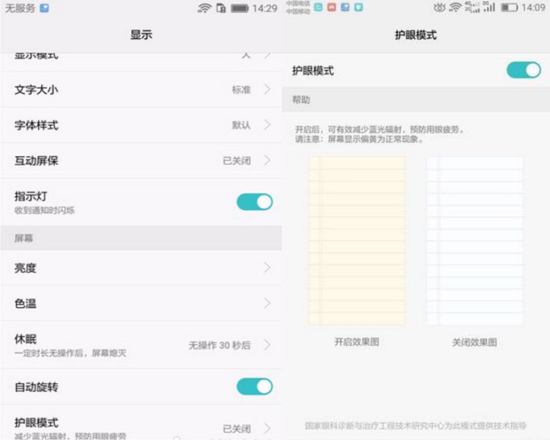Image resolution: width=550 pixels, height=440 pixels.
Task: Open the 色温 color temperature chevron
Action: pos(267,303)
